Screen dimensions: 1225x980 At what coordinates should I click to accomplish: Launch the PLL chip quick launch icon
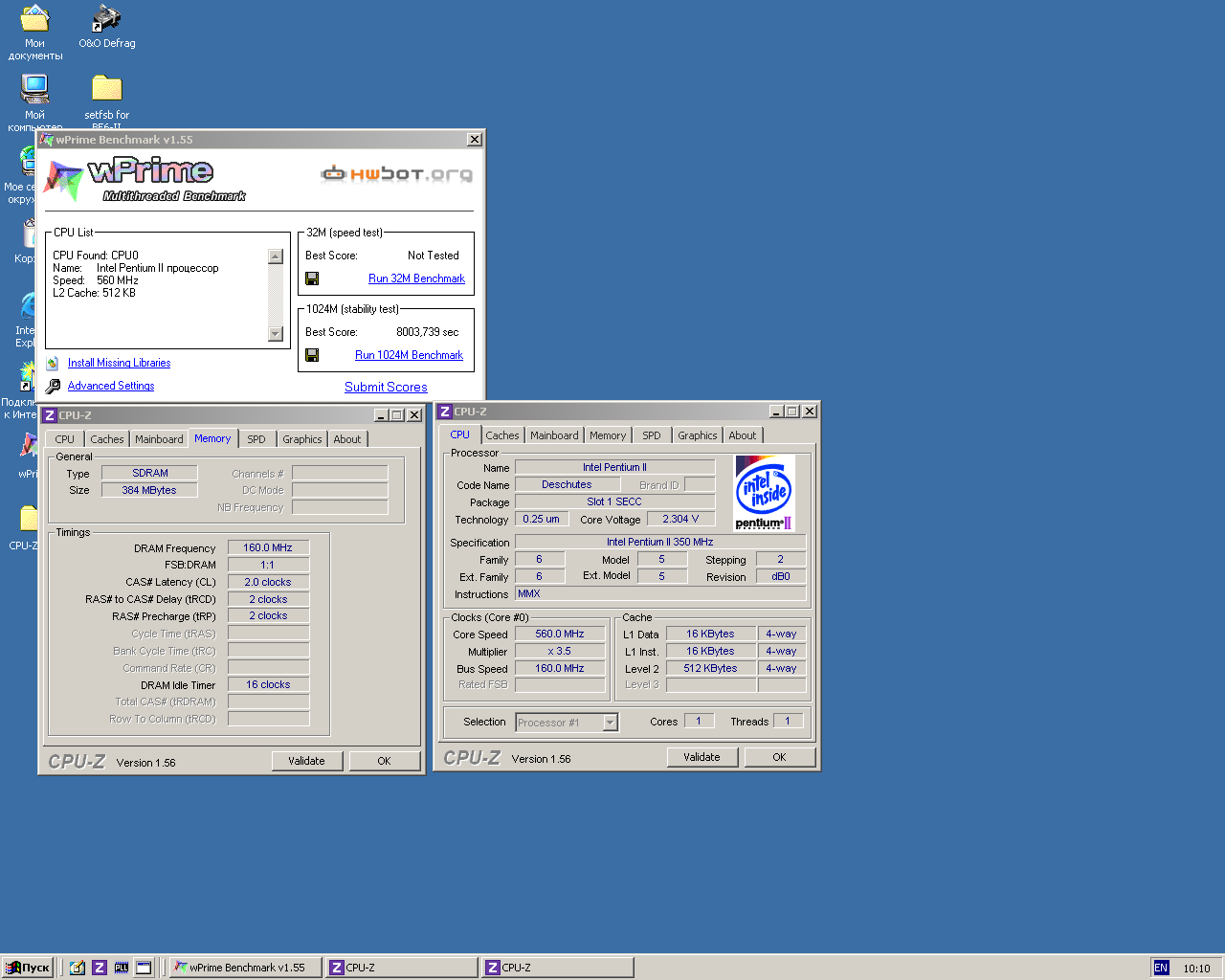(x=122, y=968)
